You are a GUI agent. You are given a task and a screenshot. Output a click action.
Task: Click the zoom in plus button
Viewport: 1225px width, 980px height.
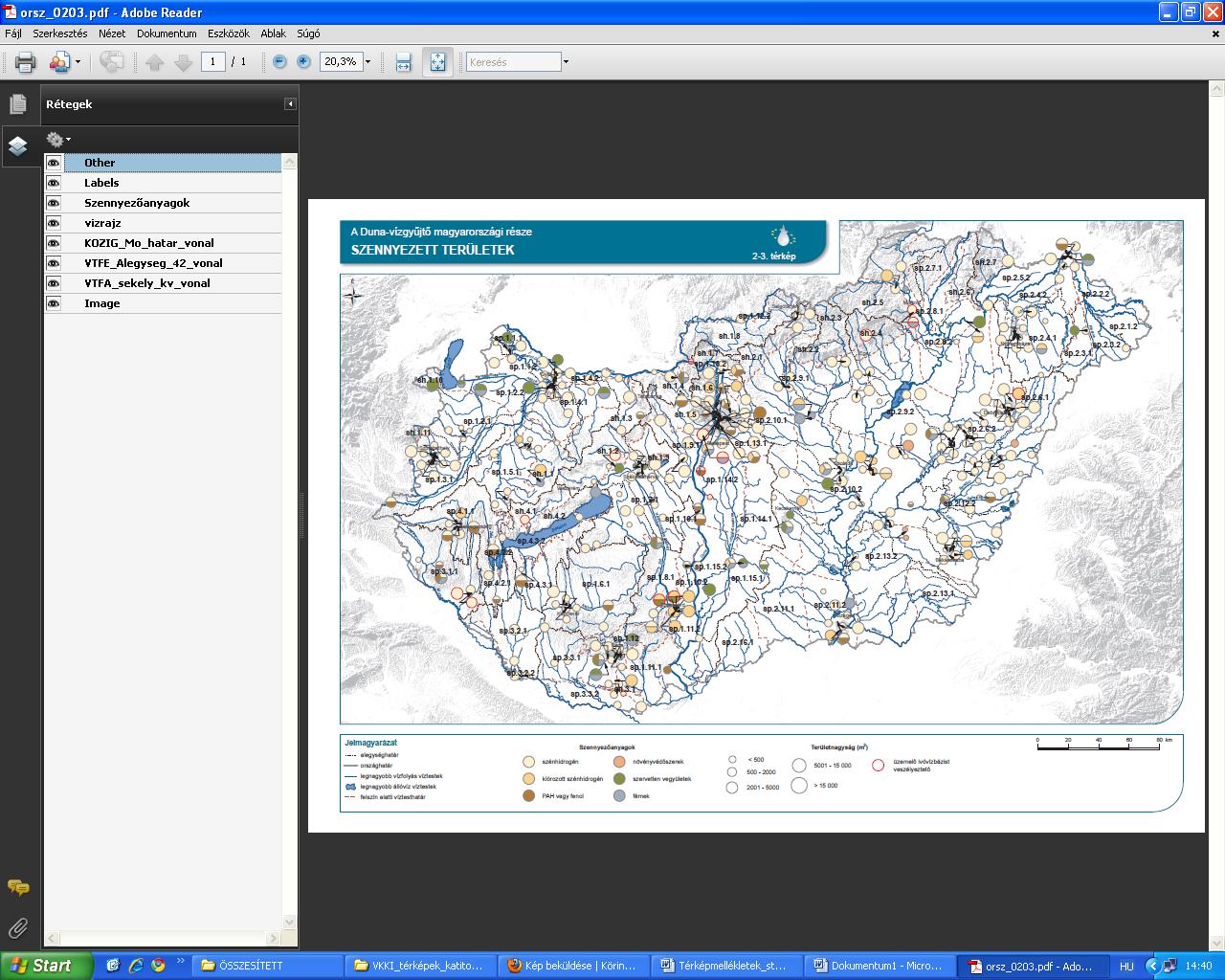coord(303,61)
